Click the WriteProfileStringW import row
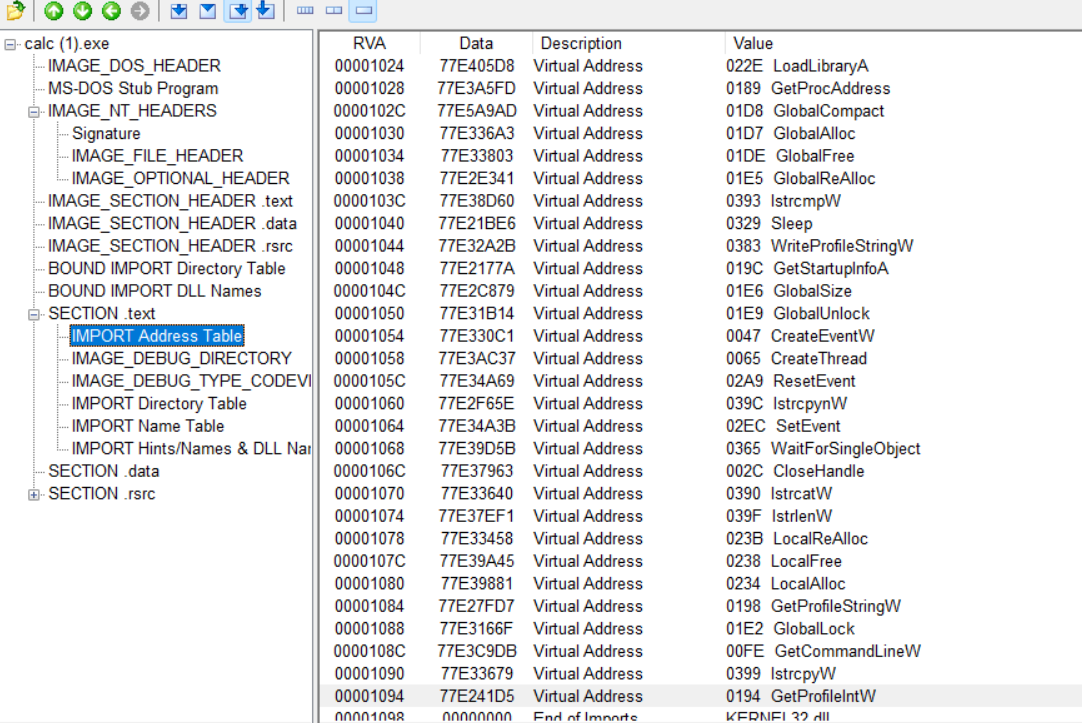This screenshot has width=1082, height=723. [700, 246]
